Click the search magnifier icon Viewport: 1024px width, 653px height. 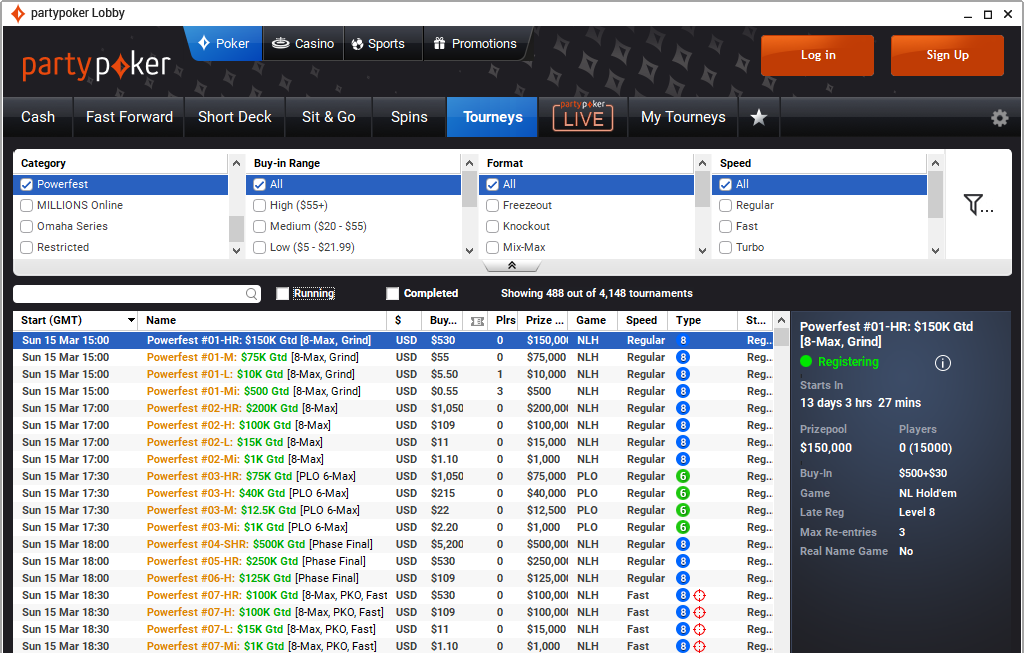(x=251, y=294)
